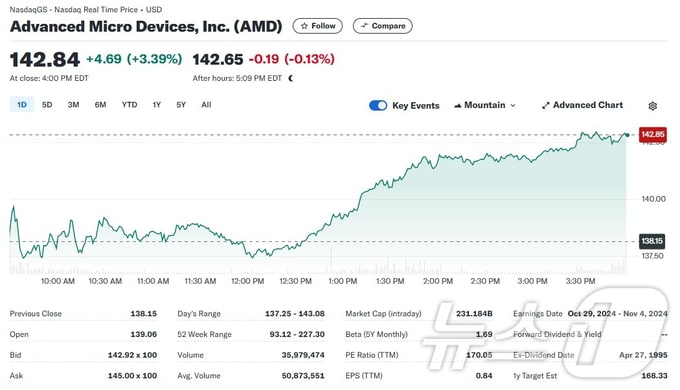Switch to the 5Y range tab
Viewport: 680px width, 390px height.
click(x=181, y=105)
